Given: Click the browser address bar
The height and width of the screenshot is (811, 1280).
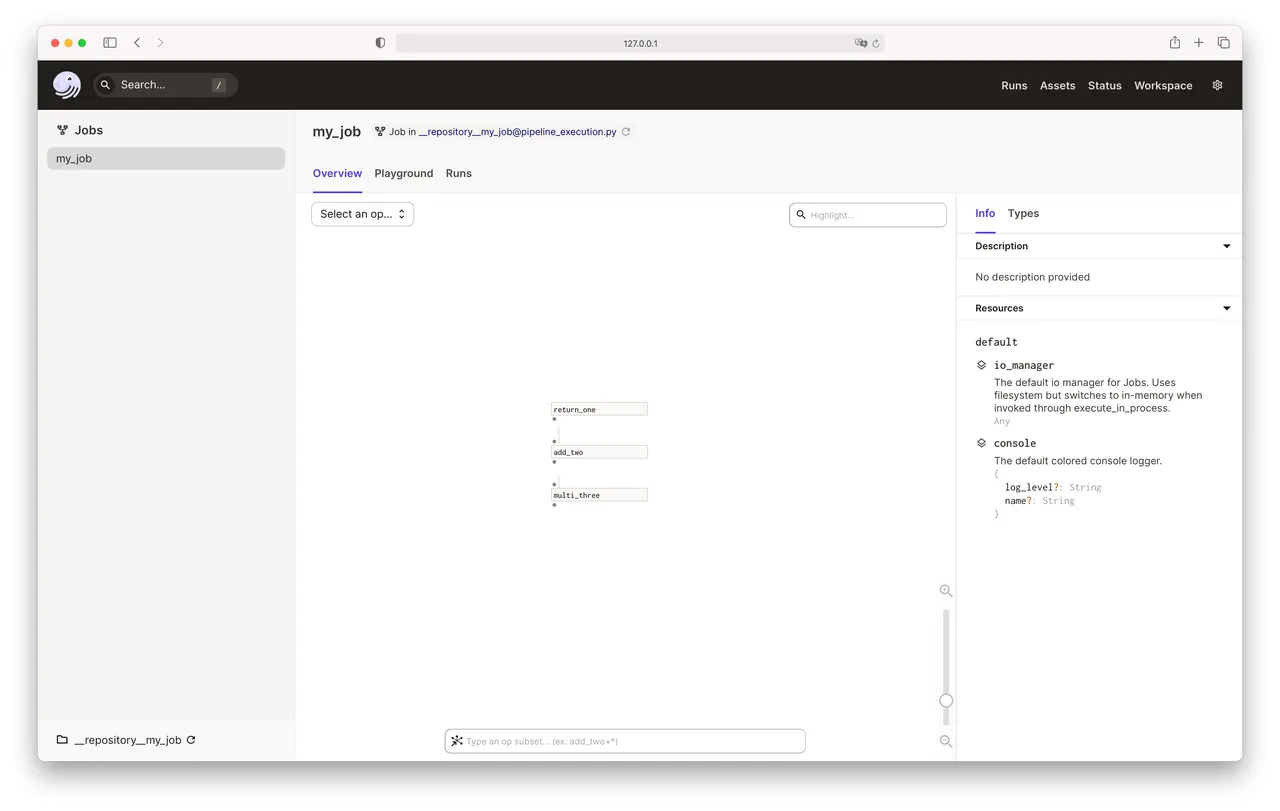Looking at the screenshot, I should (x=640, y=43).
